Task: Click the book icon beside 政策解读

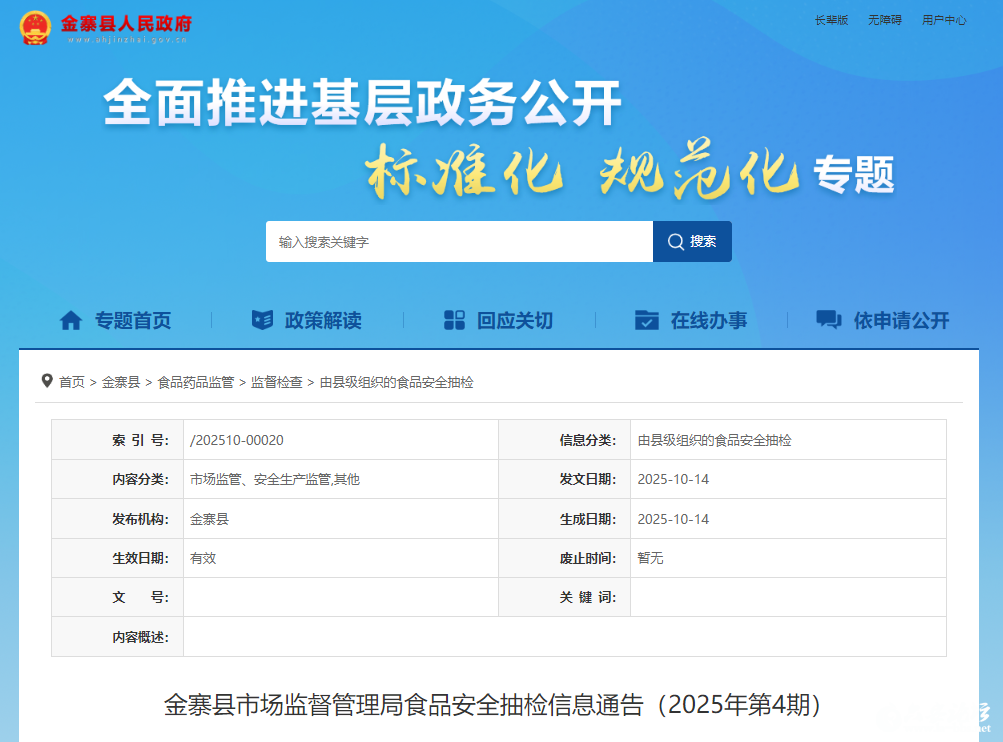Action: 262,320
